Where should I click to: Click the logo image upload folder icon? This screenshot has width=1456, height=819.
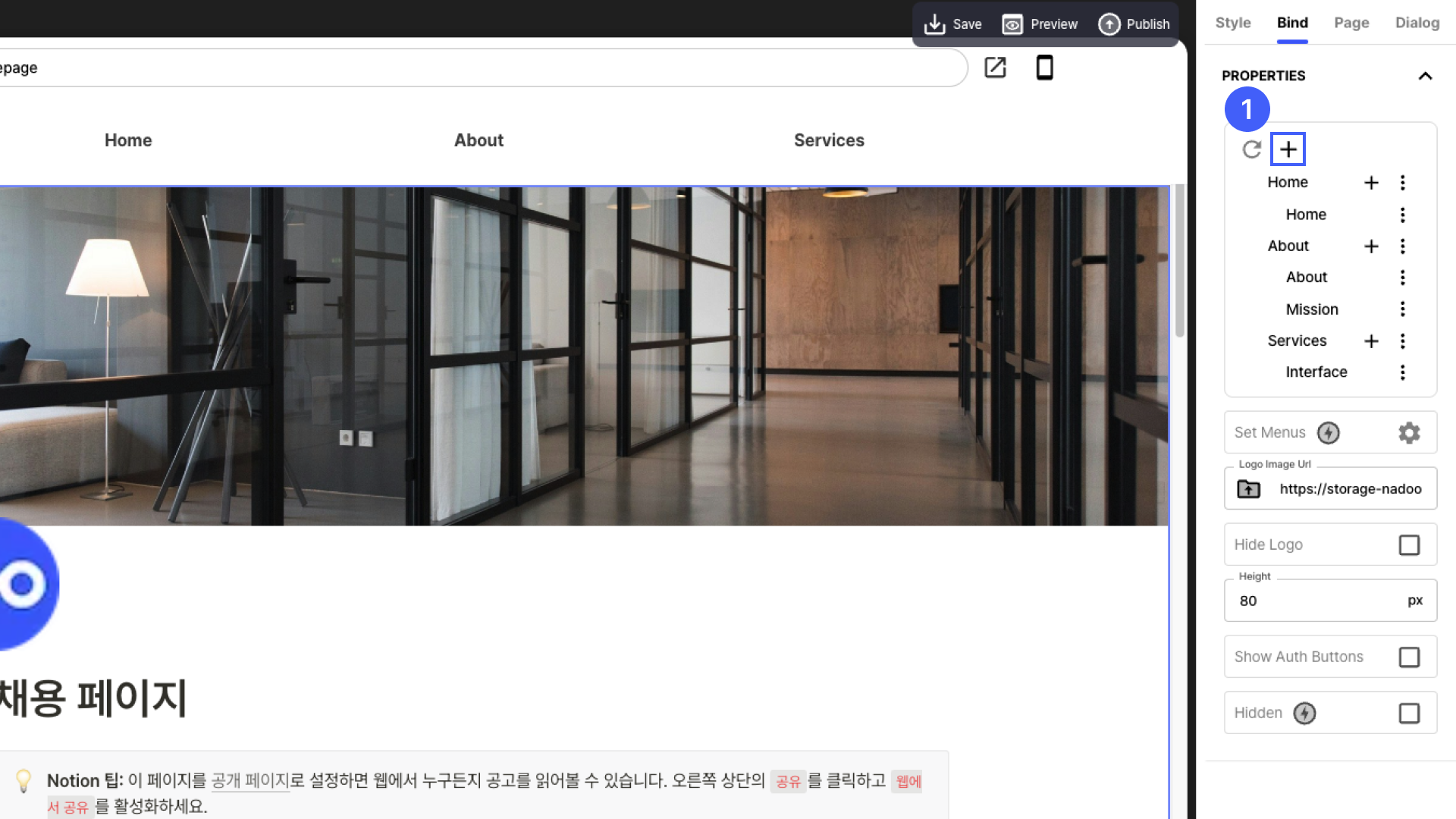point(1248,489)
